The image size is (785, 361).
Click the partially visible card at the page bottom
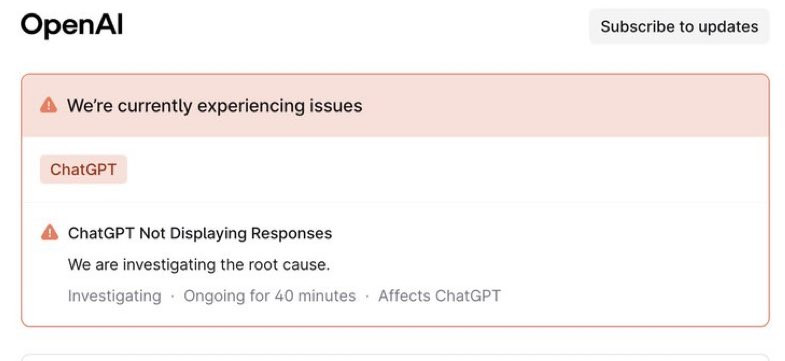pyautogui.click(x=395, y=357)
